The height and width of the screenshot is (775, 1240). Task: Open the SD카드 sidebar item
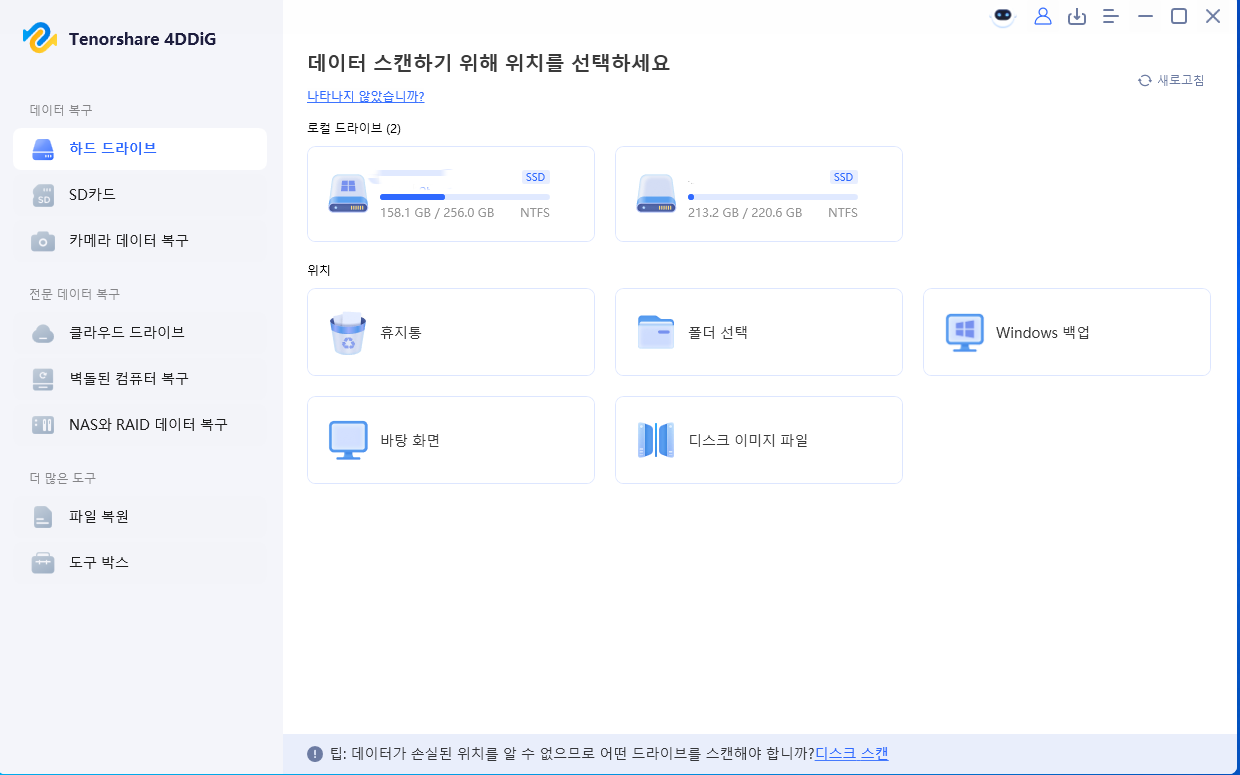(140, 195)
